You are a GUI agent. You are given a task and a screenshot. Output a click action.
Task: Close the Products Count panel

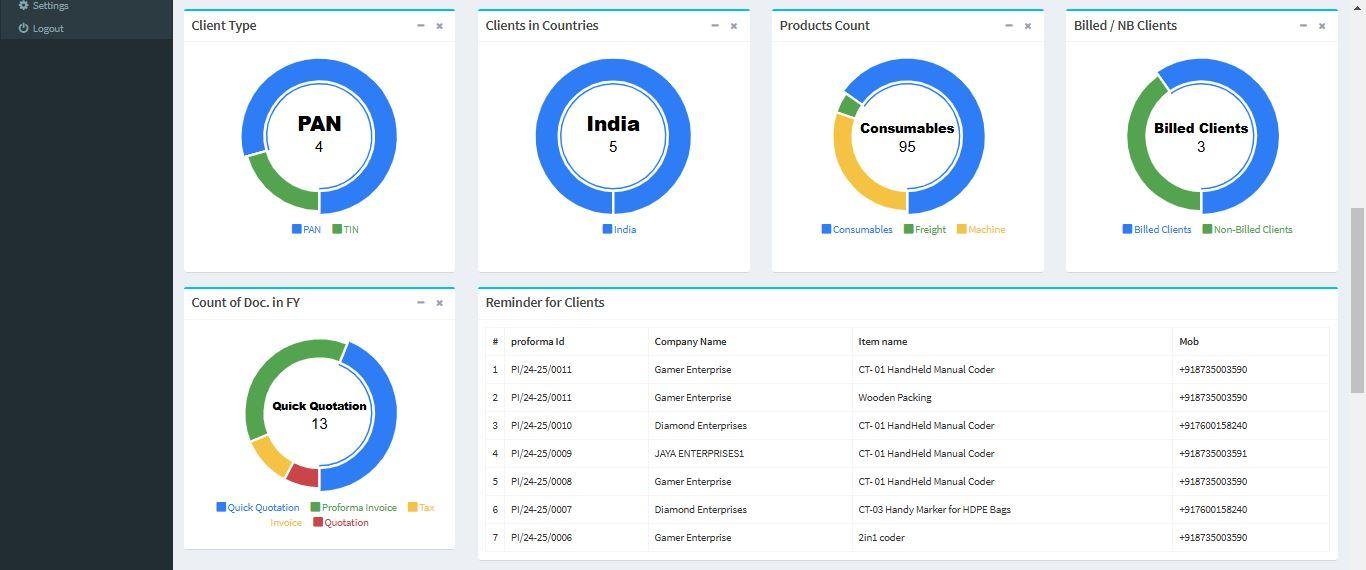pos(1027,26)
